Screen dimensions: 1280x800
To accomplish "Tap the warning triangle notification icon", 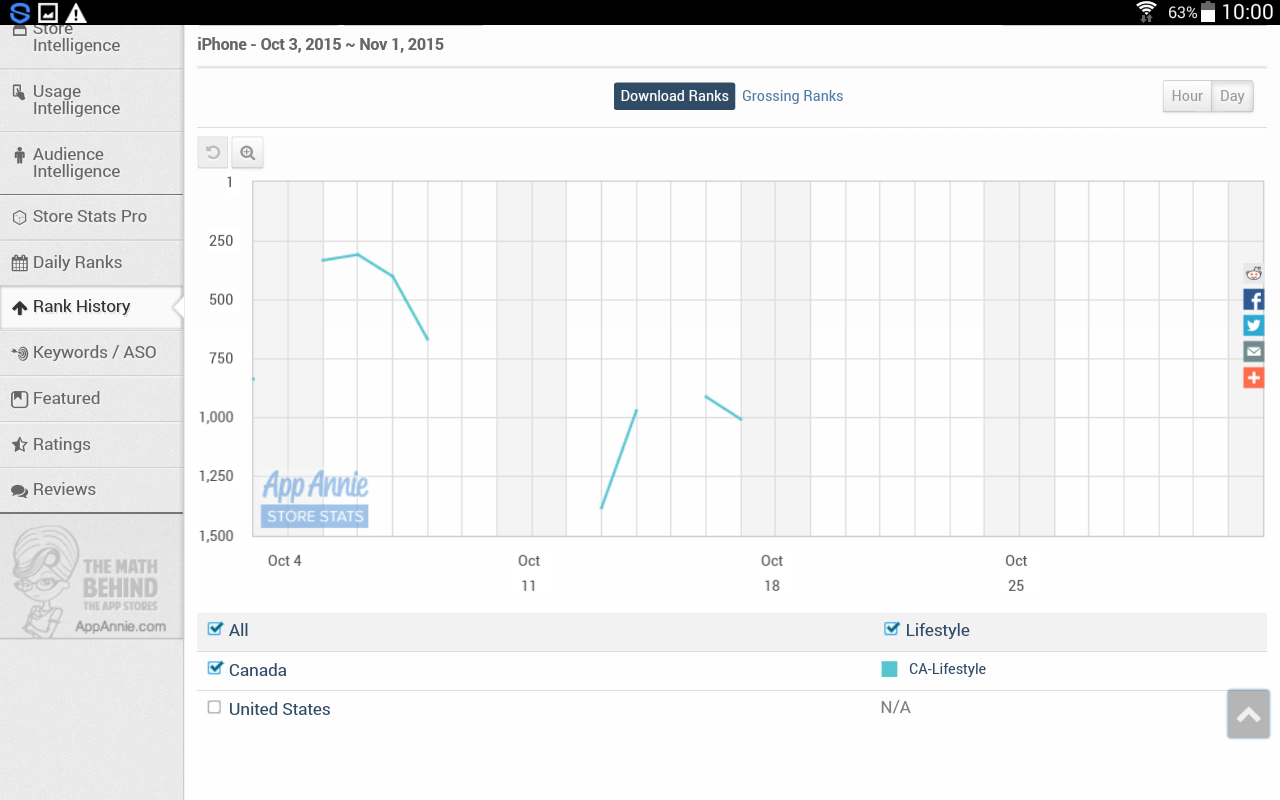I will [76, 13].
